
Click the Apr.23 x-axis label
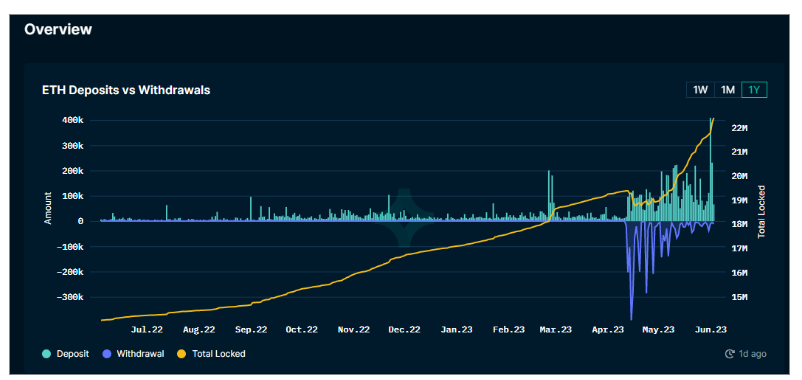pos(608,330)
